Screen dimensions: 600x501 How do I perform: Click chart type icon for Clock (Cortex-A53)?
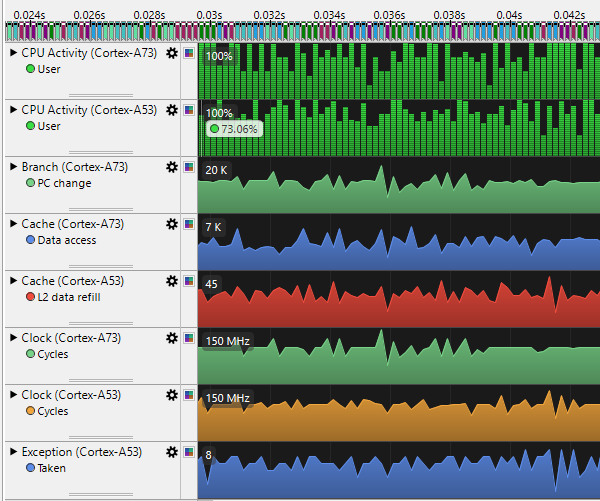pyautogui.click(x=188, y=395)
